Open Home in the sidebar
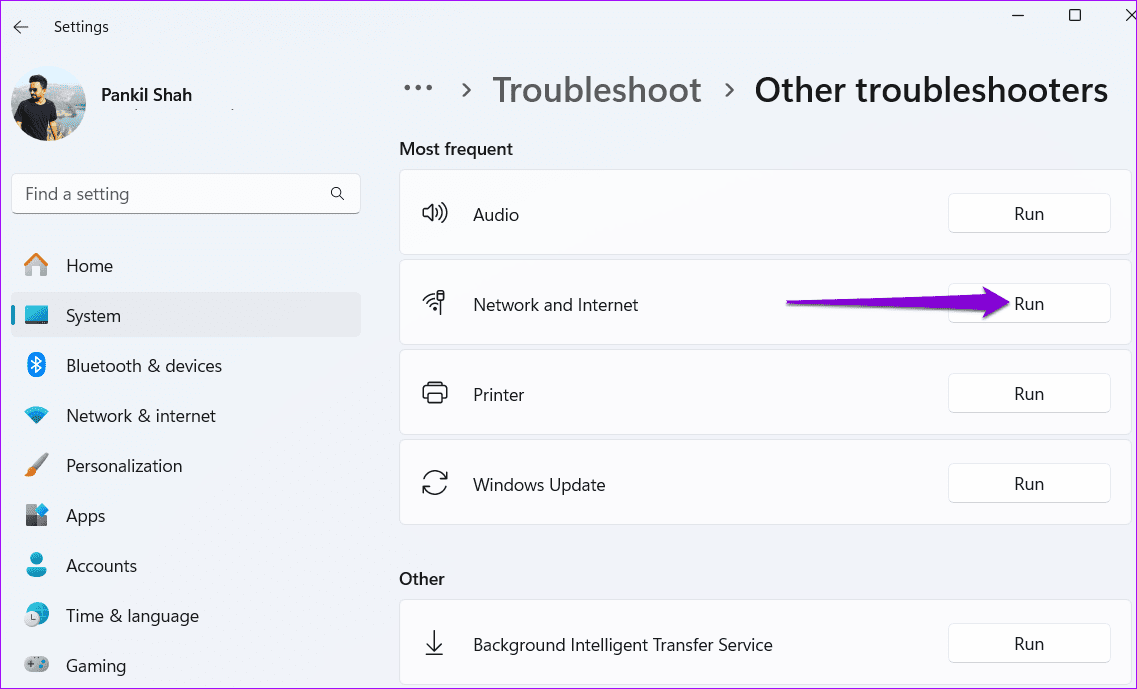The image size is (1137, 689). [x=186, y=265]
